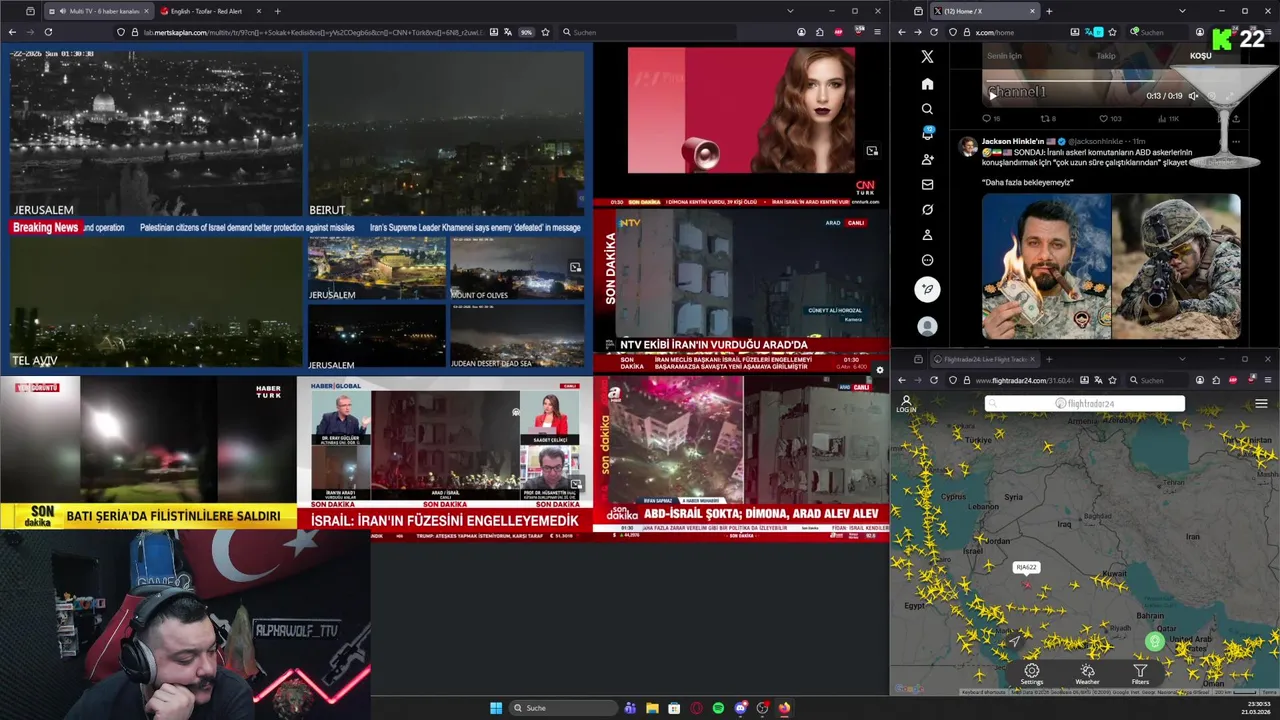Open site info lock in Multi TV address bar

pos(134,32)
